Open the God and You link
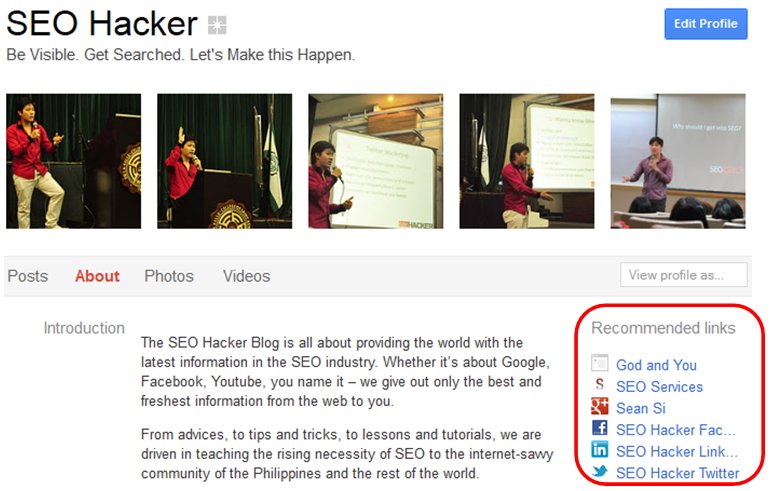 point(656,365)
